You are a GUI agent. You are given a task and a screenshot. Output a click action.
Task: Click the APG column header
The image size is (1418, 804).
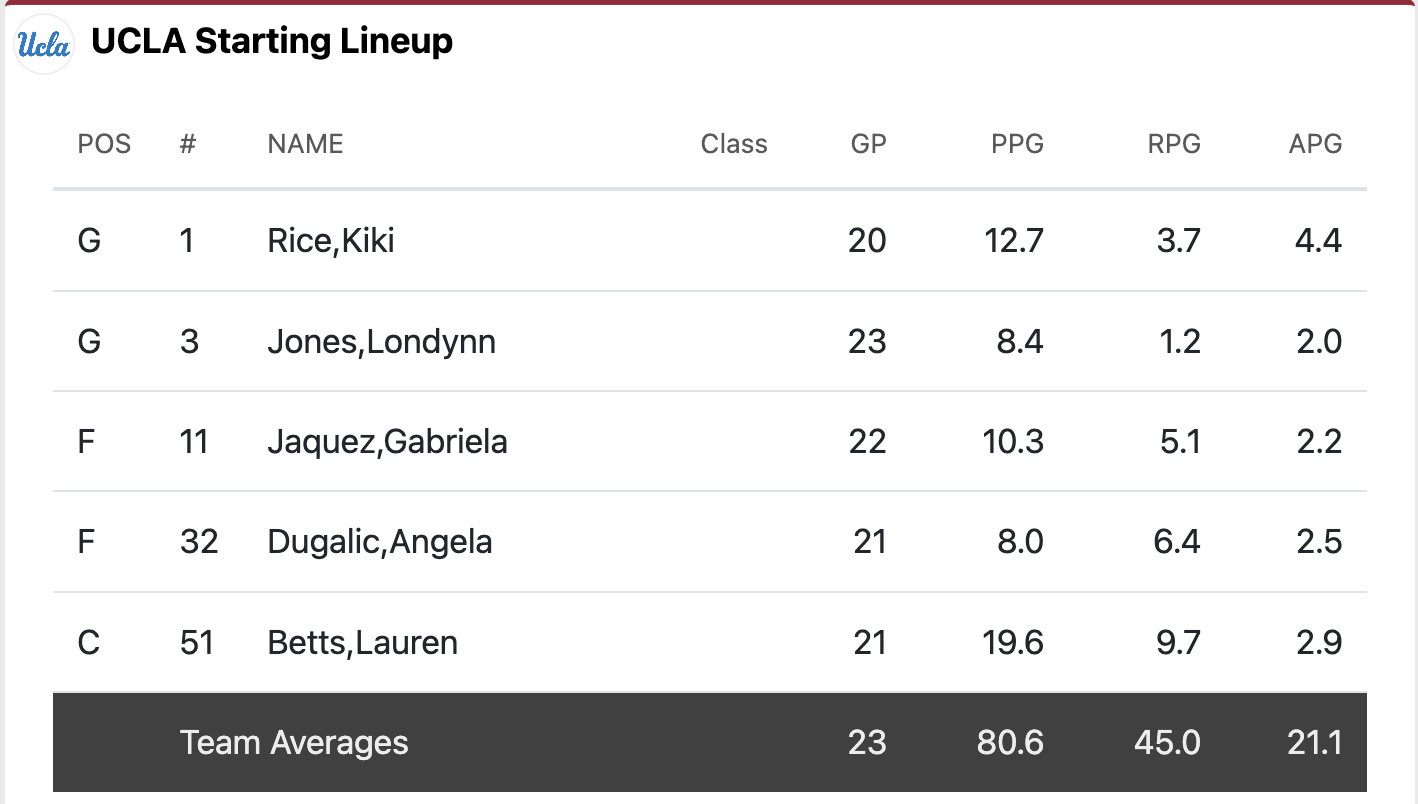tap(1315, 144)
